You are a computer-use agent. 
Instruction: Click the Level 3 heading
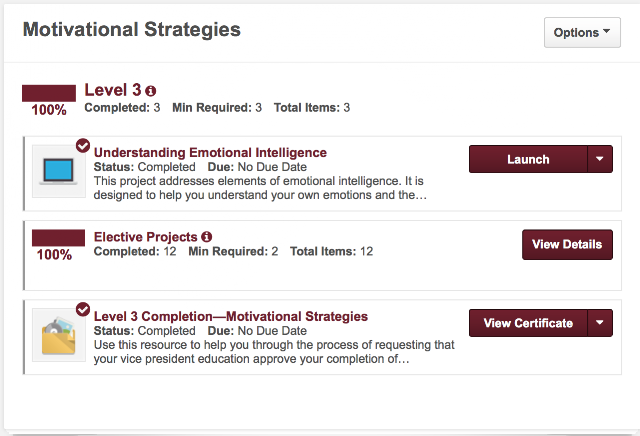[113, 90]
